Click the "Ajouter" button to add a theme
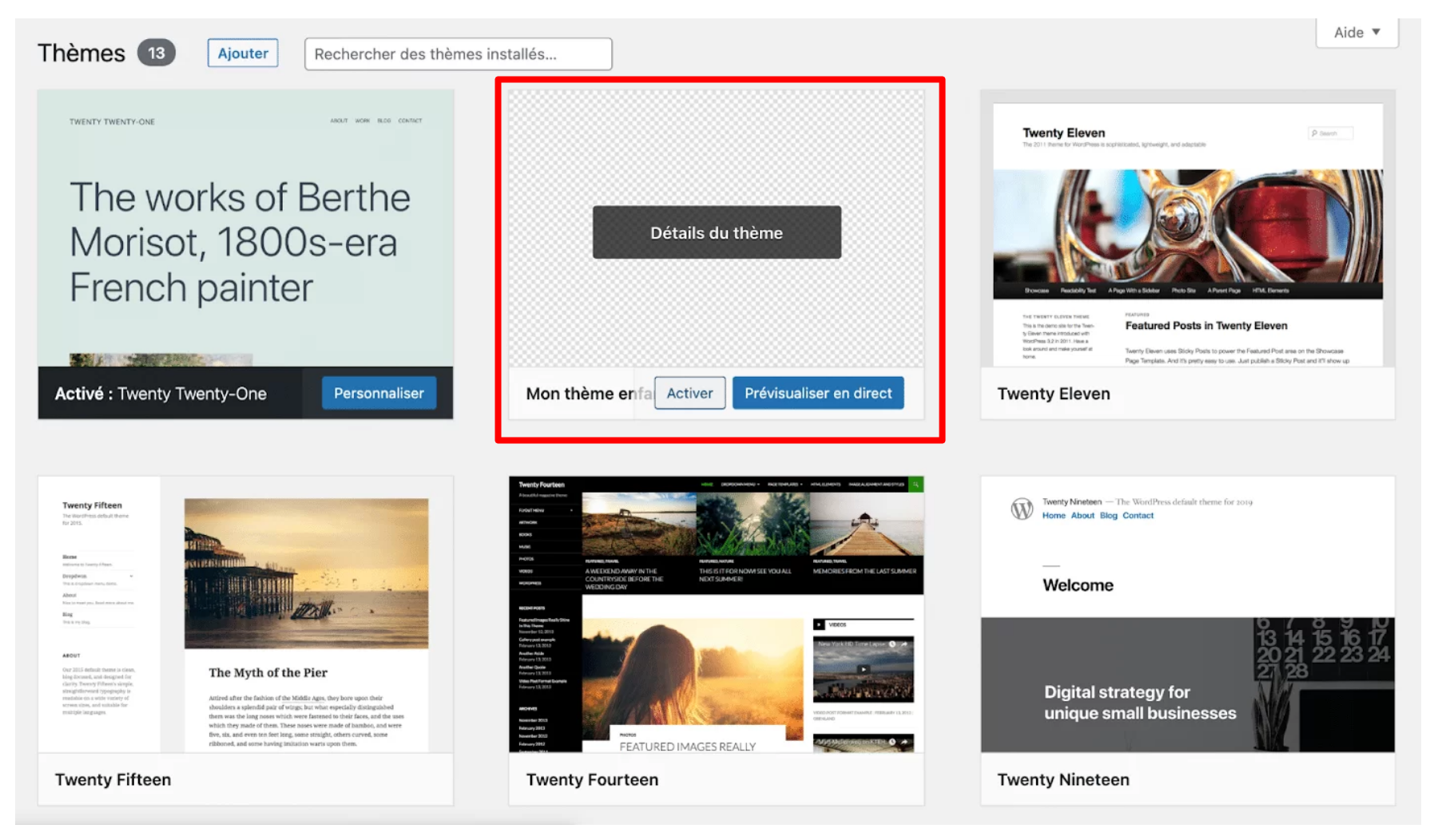The width and height of the screenshot is (1446, 840). pos(242,53)
